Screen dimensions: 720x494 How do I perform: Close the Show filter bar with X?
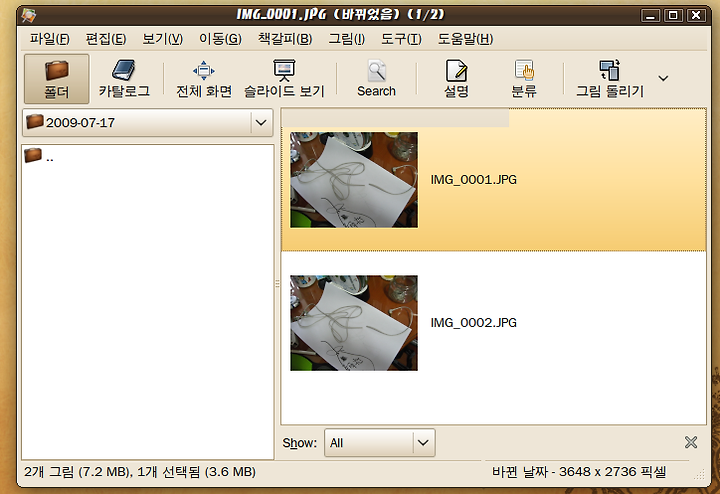point(691,442)
